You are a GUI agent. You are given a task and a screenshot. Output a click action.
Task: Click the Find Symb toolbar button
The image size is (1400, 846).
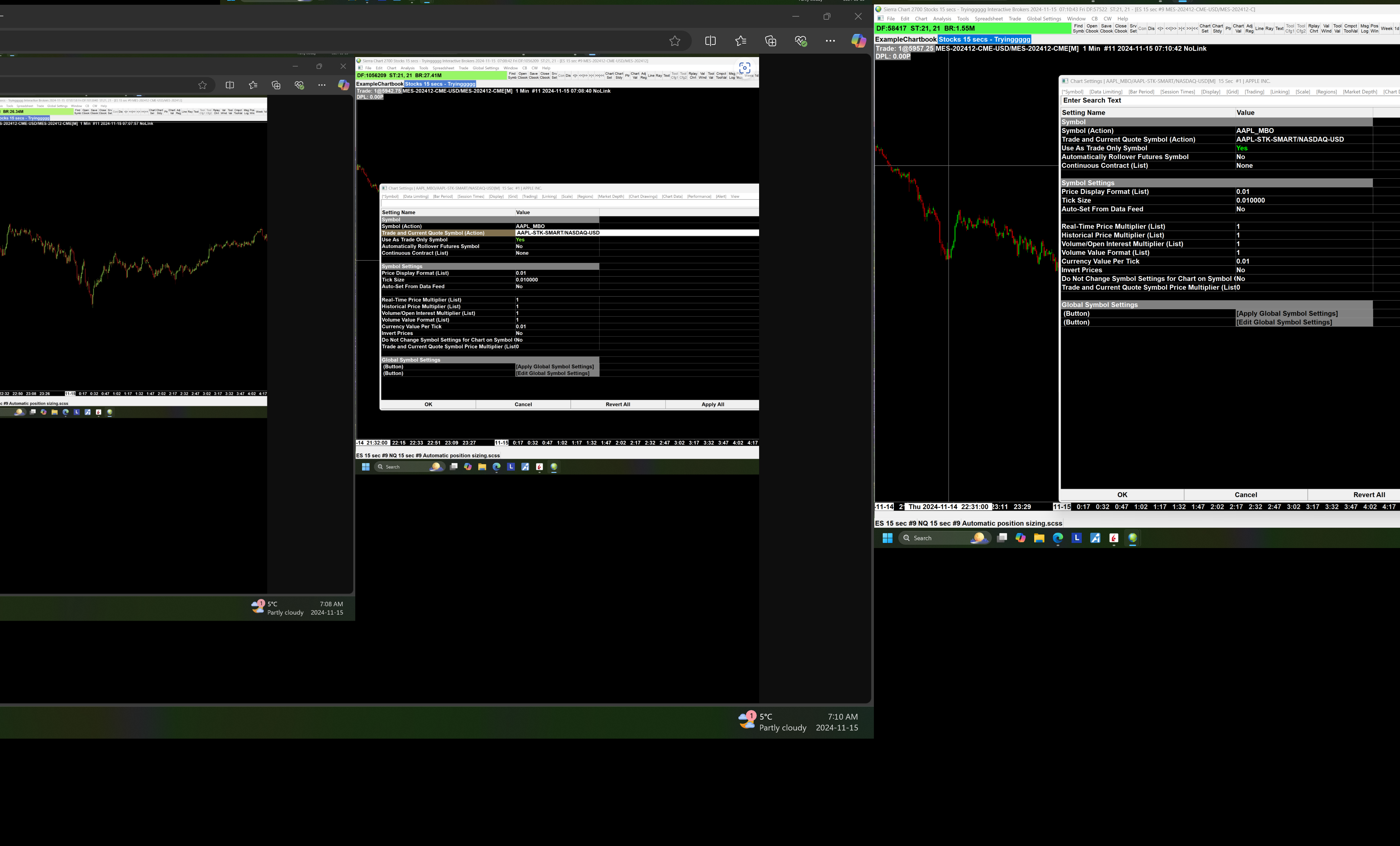coord(1078,29)
